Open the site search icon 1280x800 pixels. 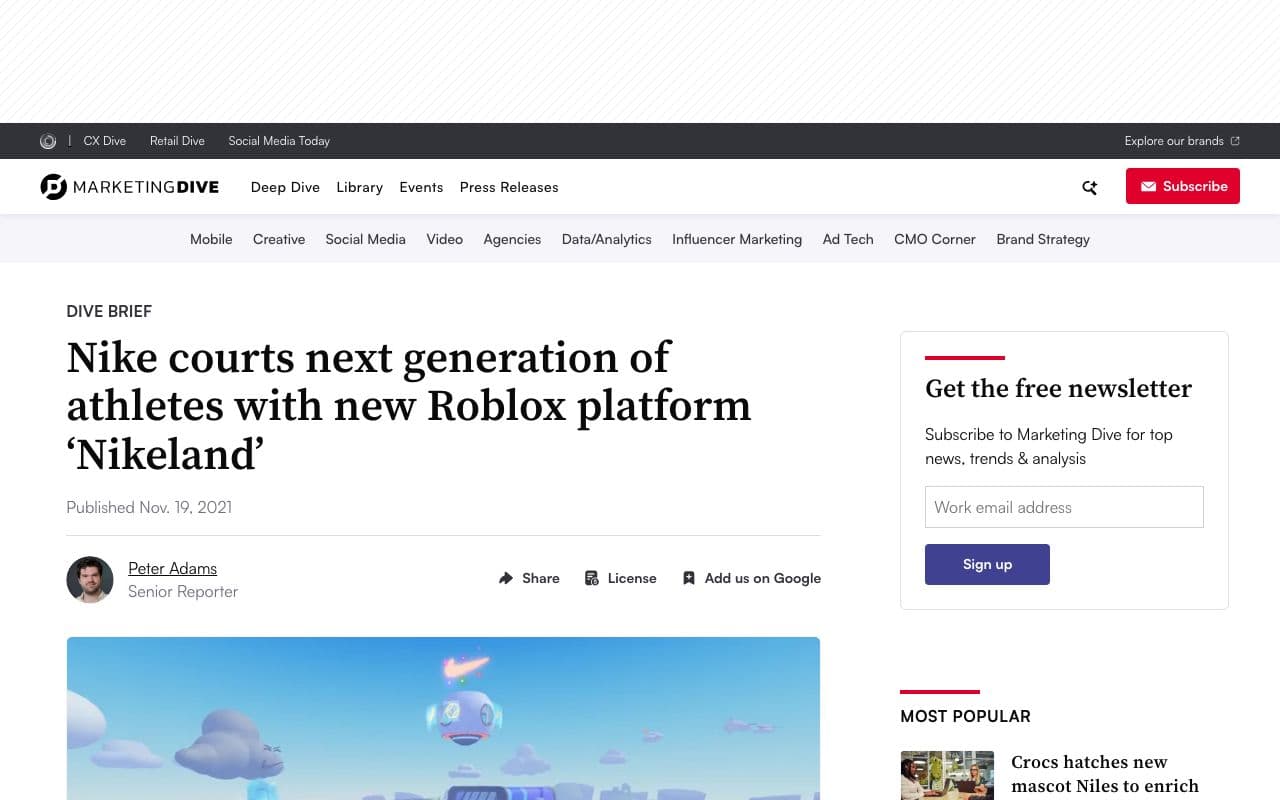tap(1089, 187)
